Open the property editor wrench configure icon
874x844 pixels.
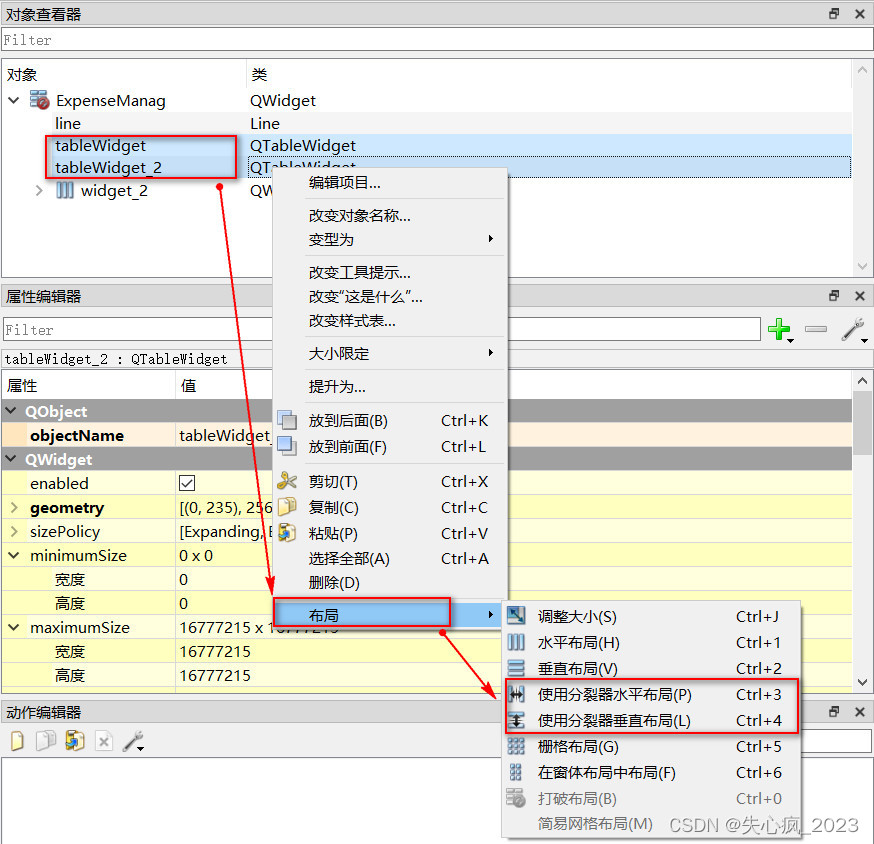[x=851, y=329]
